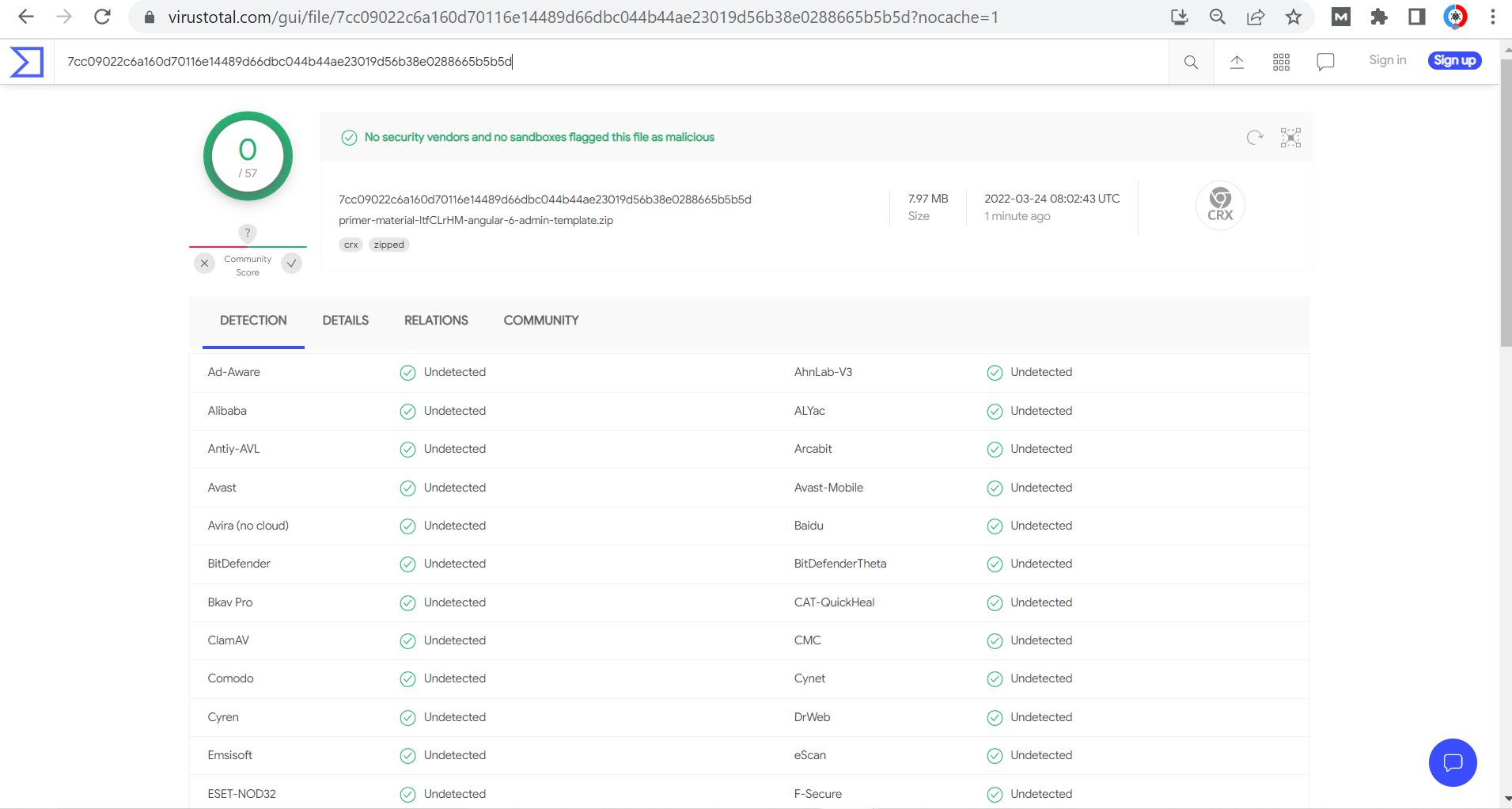Switch to the DETECTION tab

click(253, 321)
